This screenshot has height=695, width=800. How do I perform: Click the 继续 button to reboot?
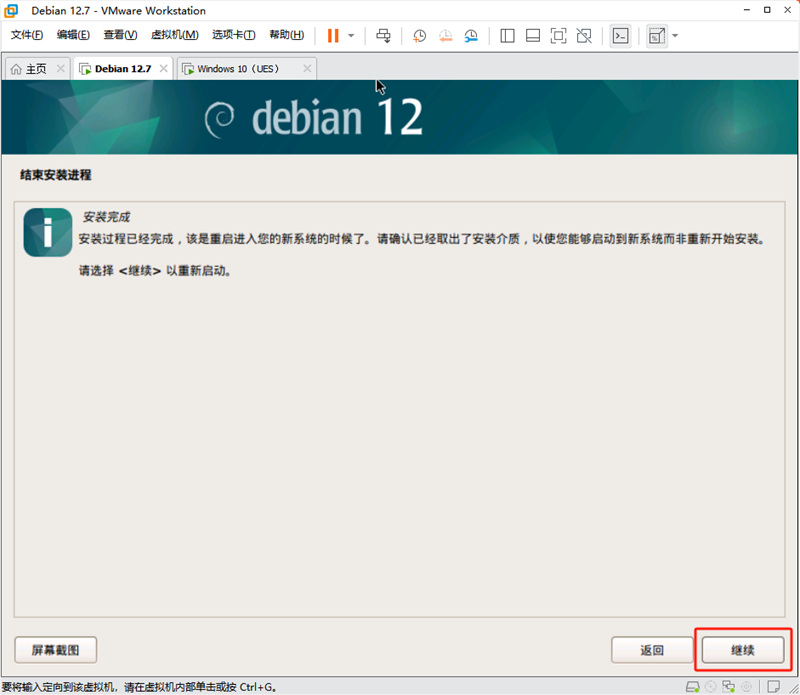click(742, 650)
